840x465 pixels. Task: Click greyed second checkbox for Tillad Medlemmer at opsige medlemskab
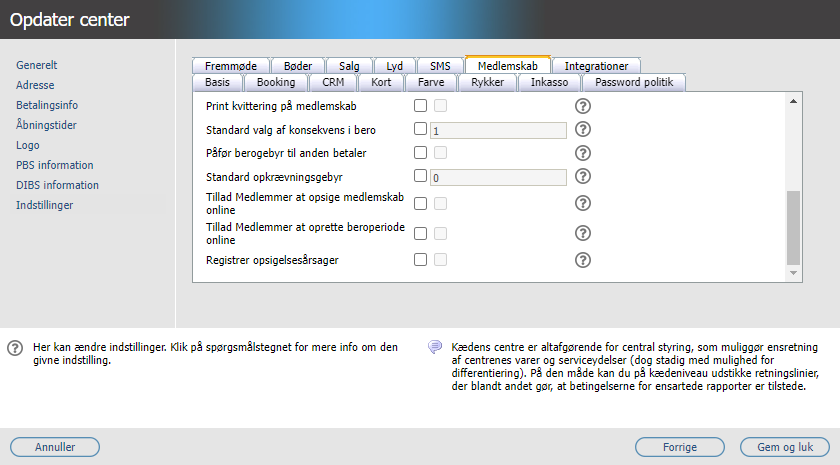tap(440, 204)
